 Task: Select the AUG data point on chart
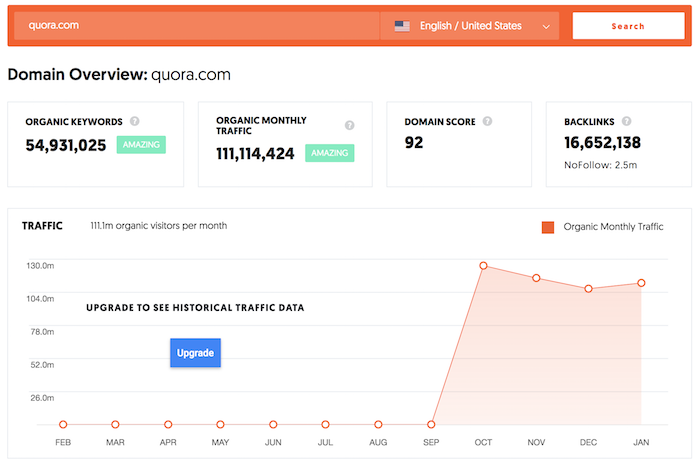pyautogui.click(x=378, y=424)
